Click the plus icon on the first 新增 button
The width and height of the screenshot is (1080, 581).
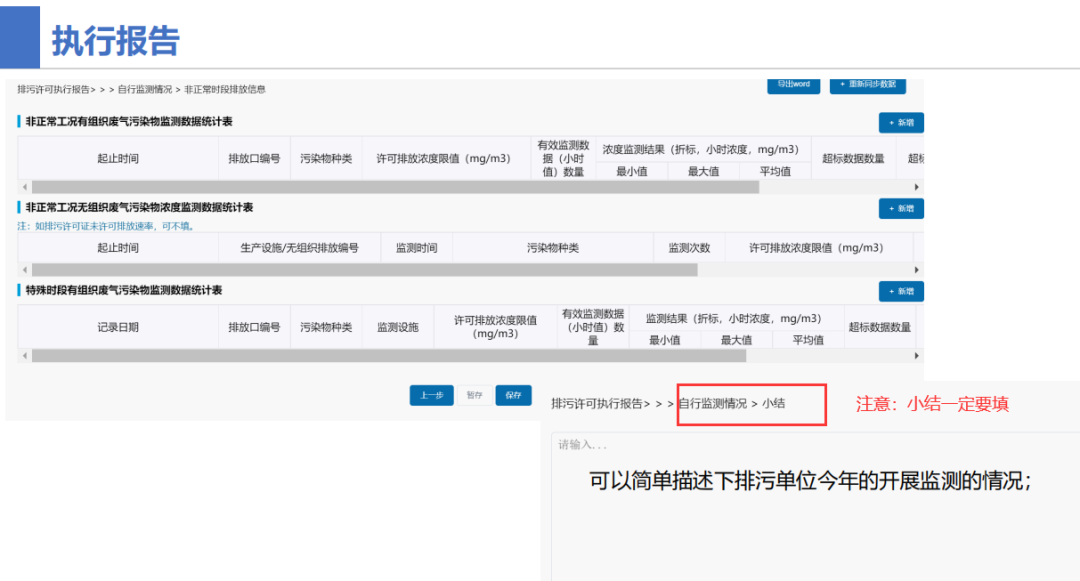[x=892, y=123]
